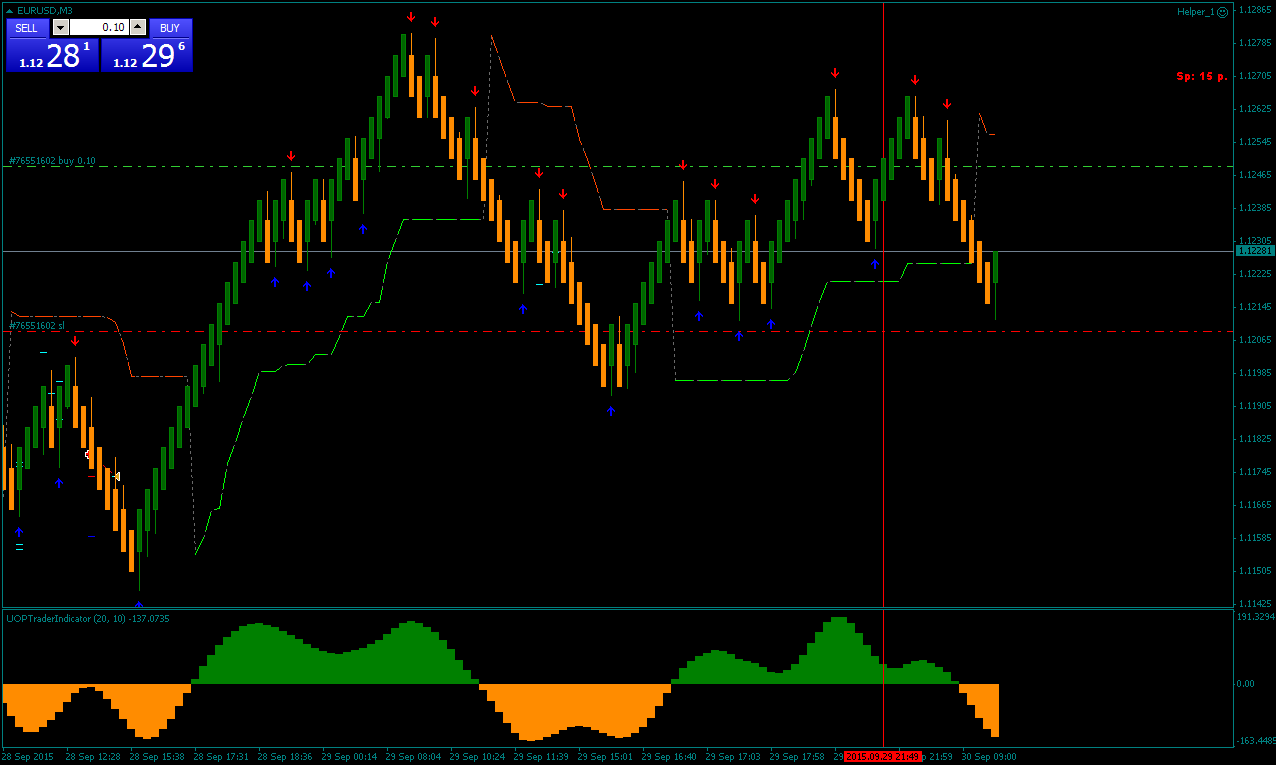Click the 1.12785 price scale label
The height and width of the screenshot is (765, 1276).
[1256, 43]
